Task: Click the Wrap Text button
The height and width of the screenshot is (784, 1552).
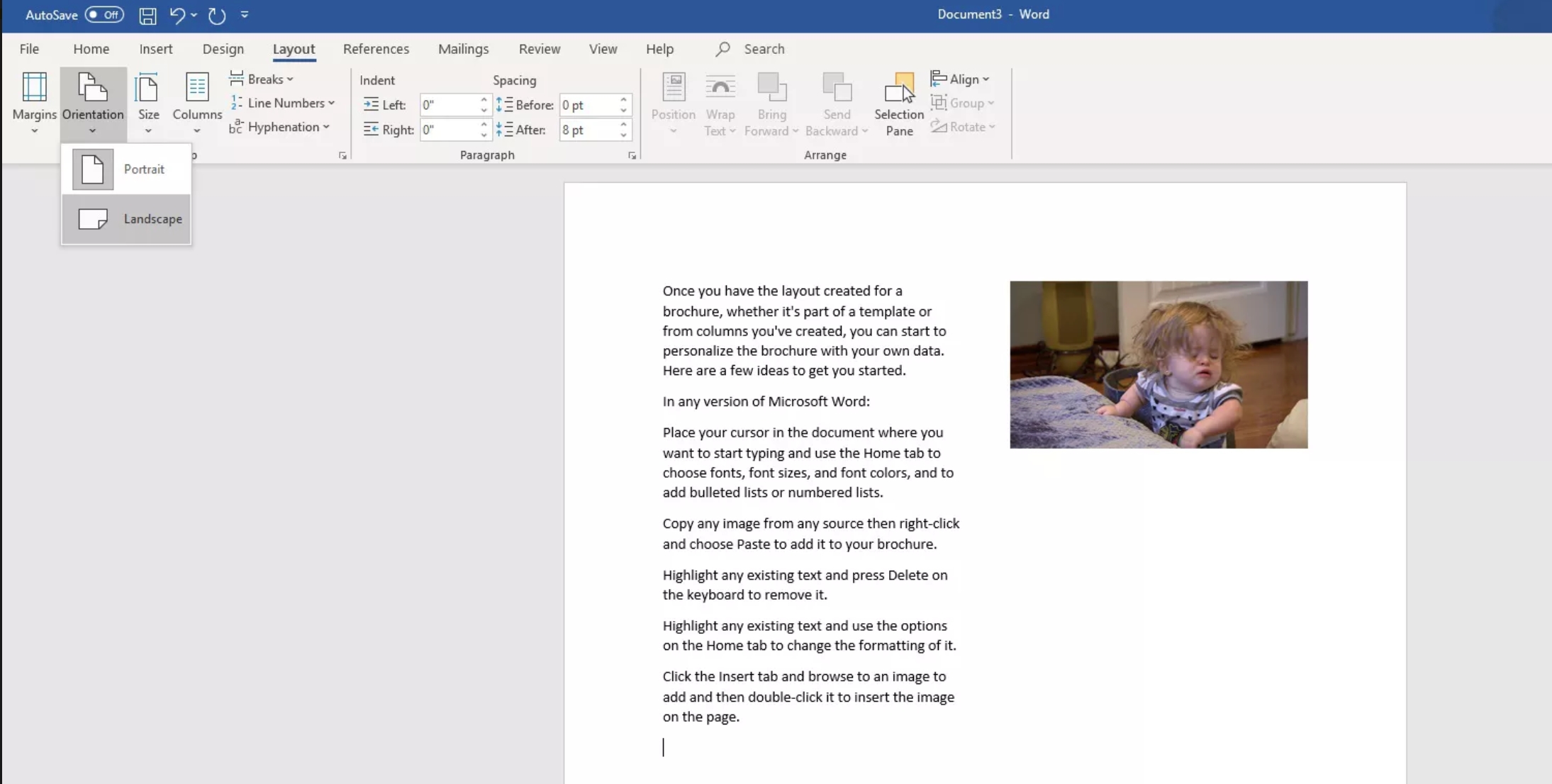Action: (x=720, y=103)
